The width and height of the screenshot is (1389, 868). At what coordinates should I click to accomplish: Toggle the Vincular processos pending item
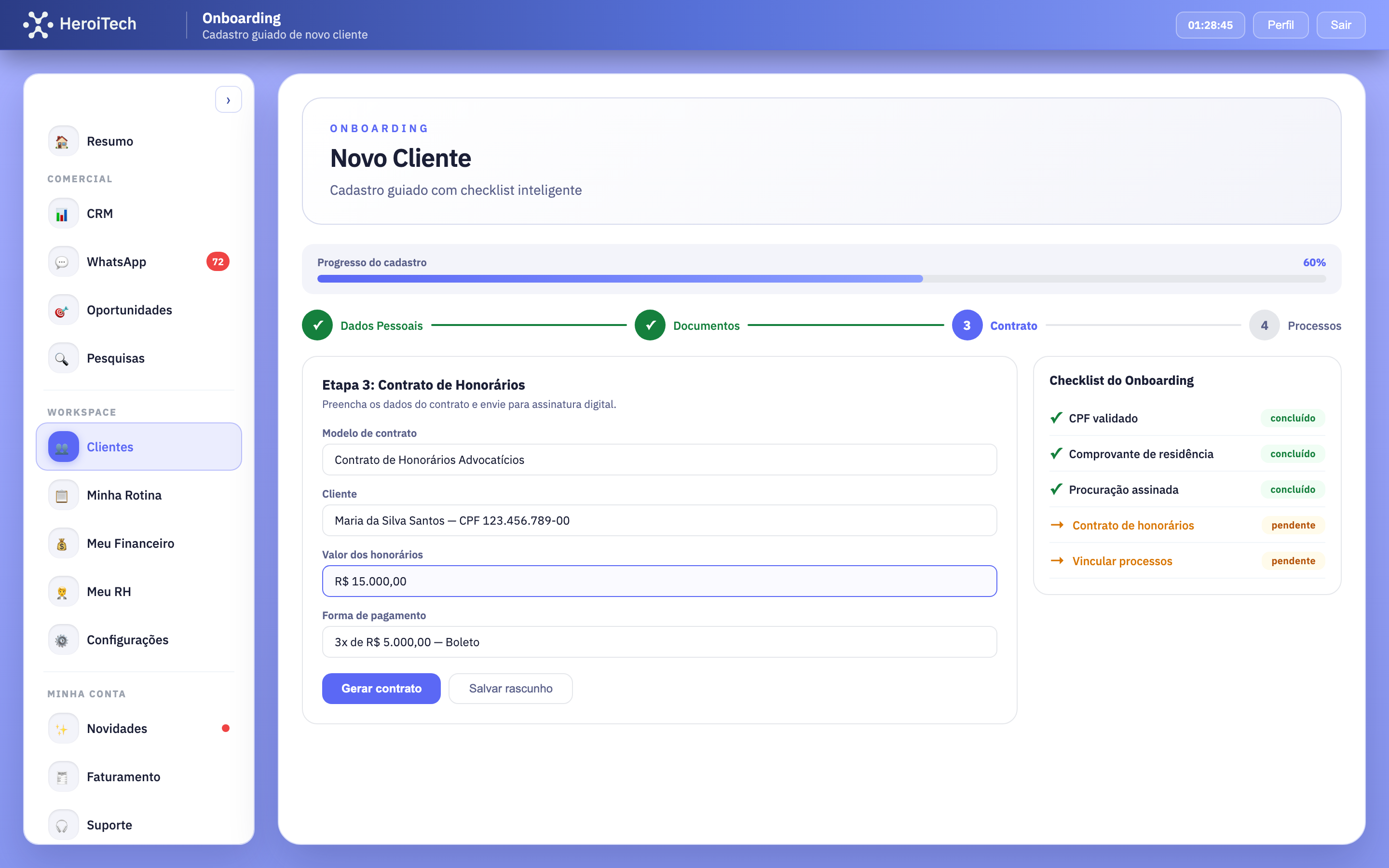(x=1122, y=561)
